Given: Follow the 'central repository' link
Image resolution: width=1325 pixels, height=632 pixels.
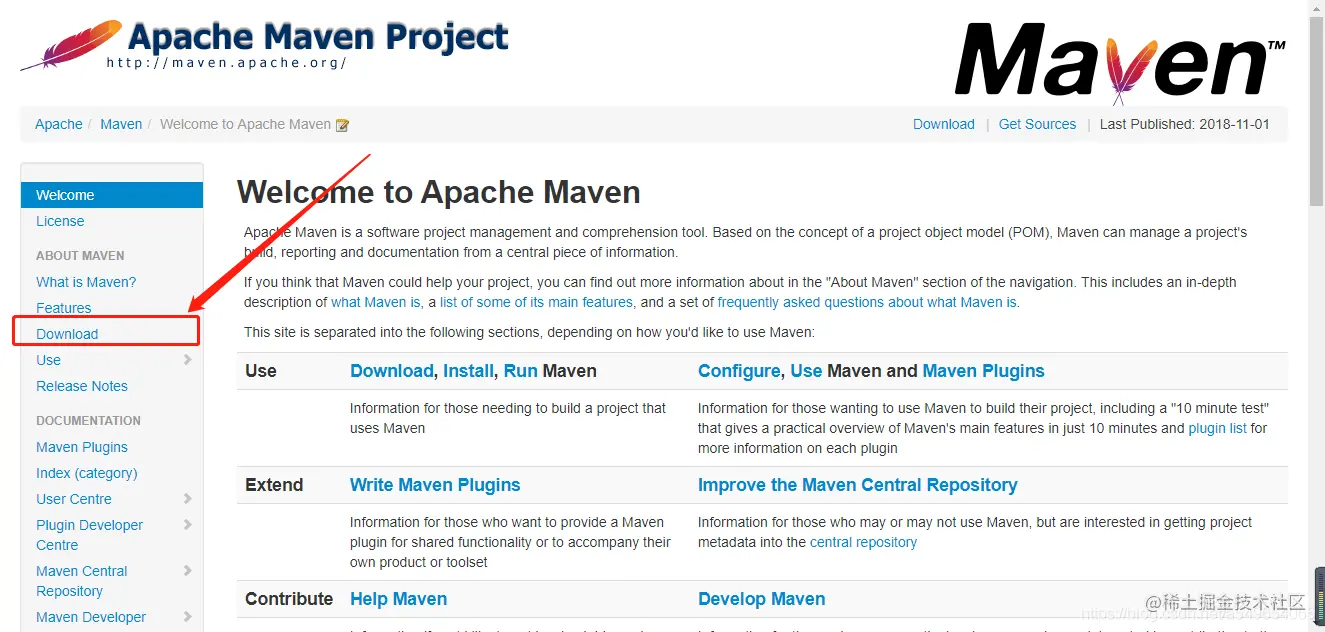Looking at the screenshot, I should (x=863, y=542).
